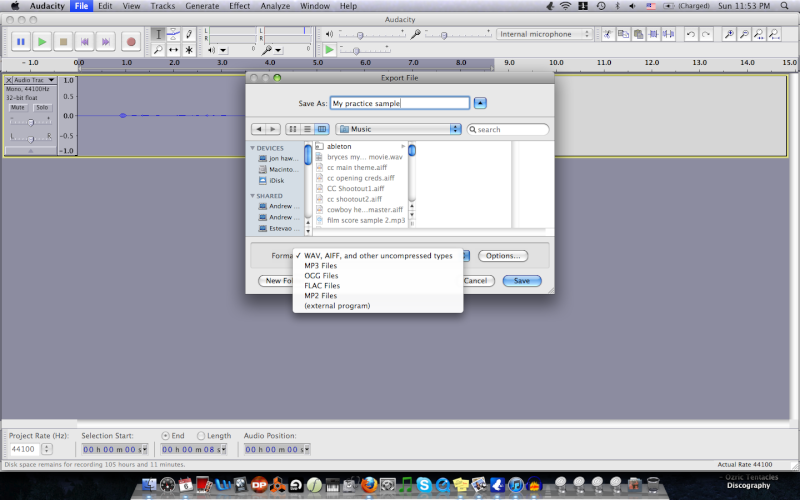
Task: Click Fit Selection in window icon
Action: click(759, 34)
